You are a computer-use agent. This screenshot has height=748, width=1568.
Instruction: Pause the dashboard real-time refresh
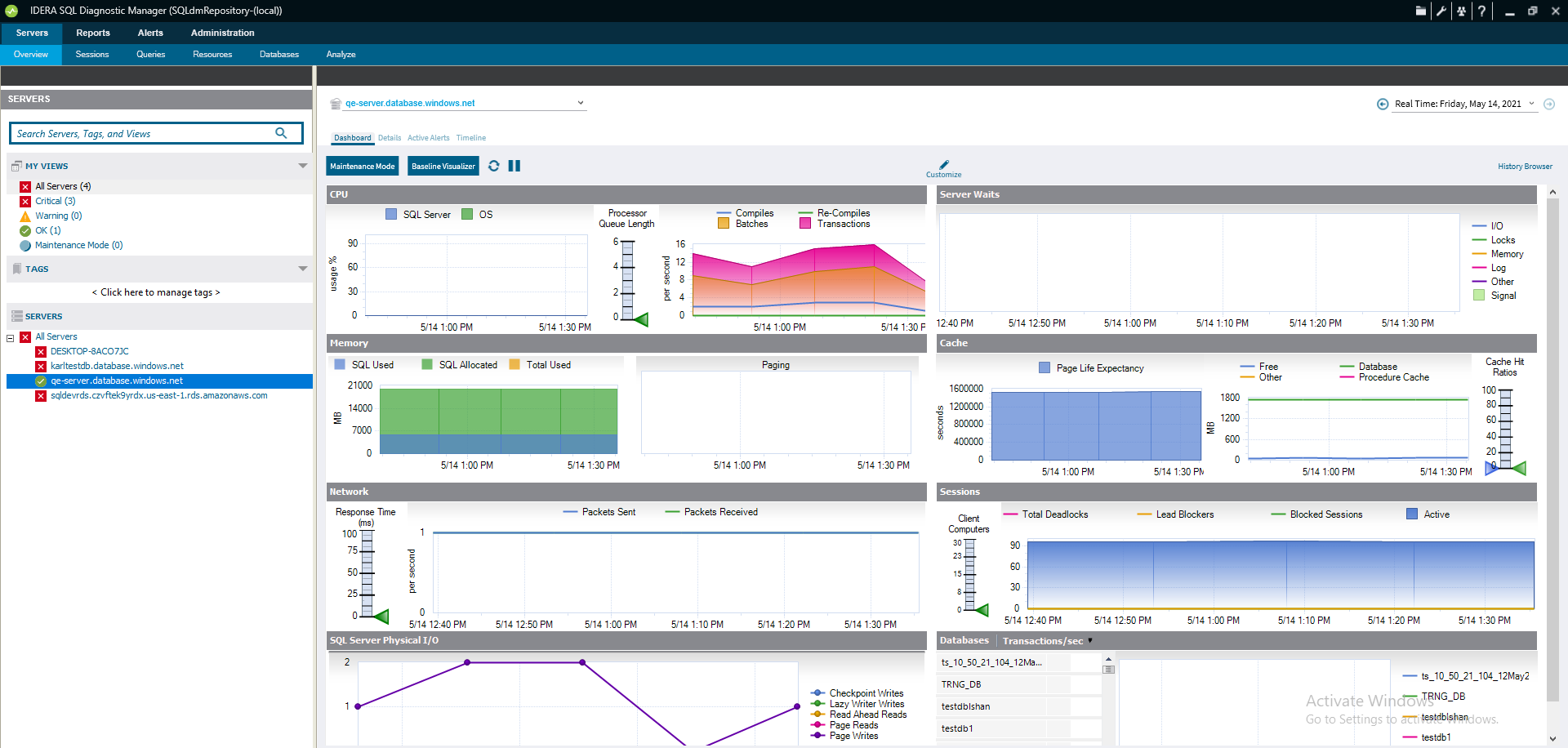point(514,166)
